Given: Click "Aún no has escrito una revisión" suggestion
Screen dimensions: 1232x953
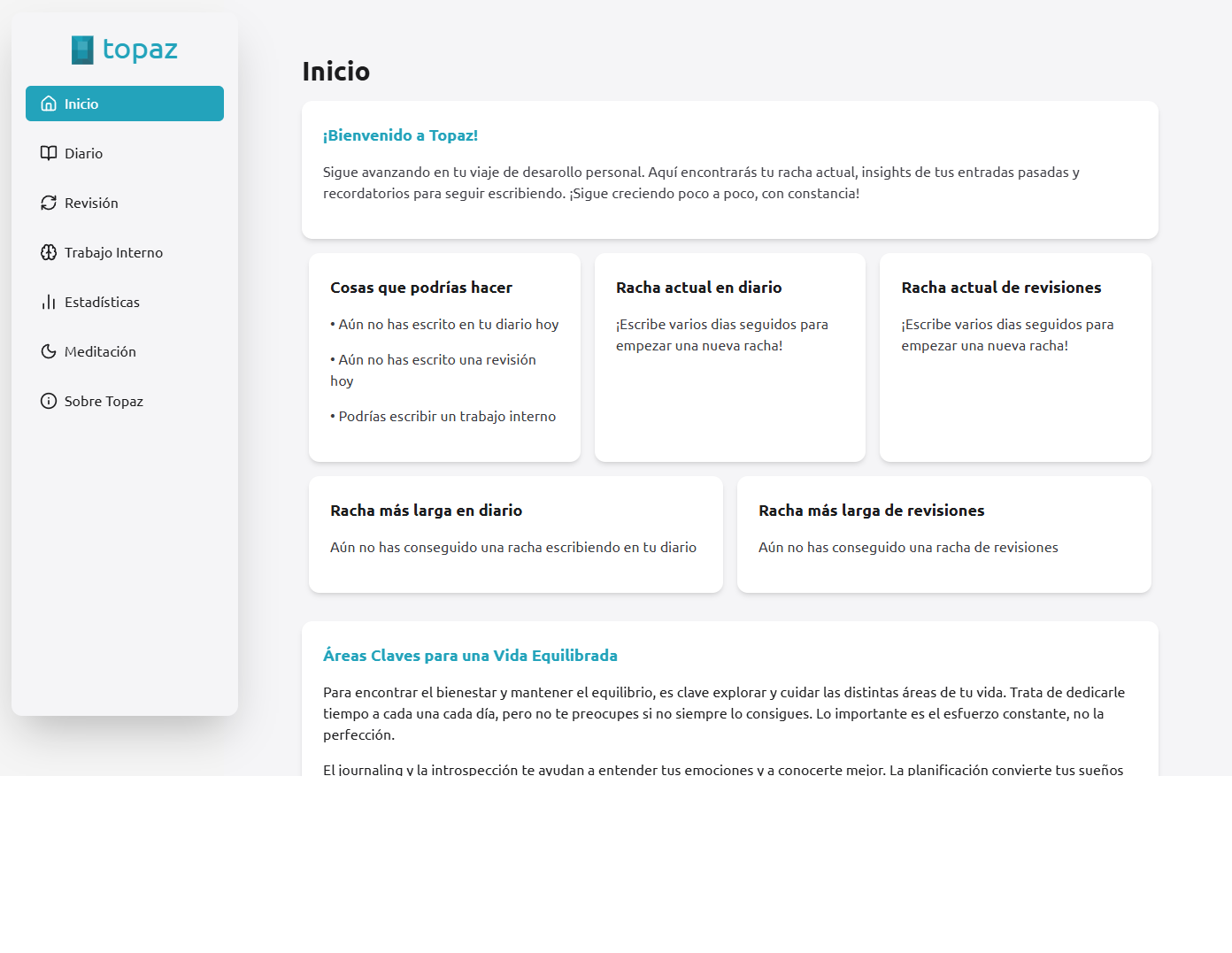Looking at the screenshot, I should 436,360.
